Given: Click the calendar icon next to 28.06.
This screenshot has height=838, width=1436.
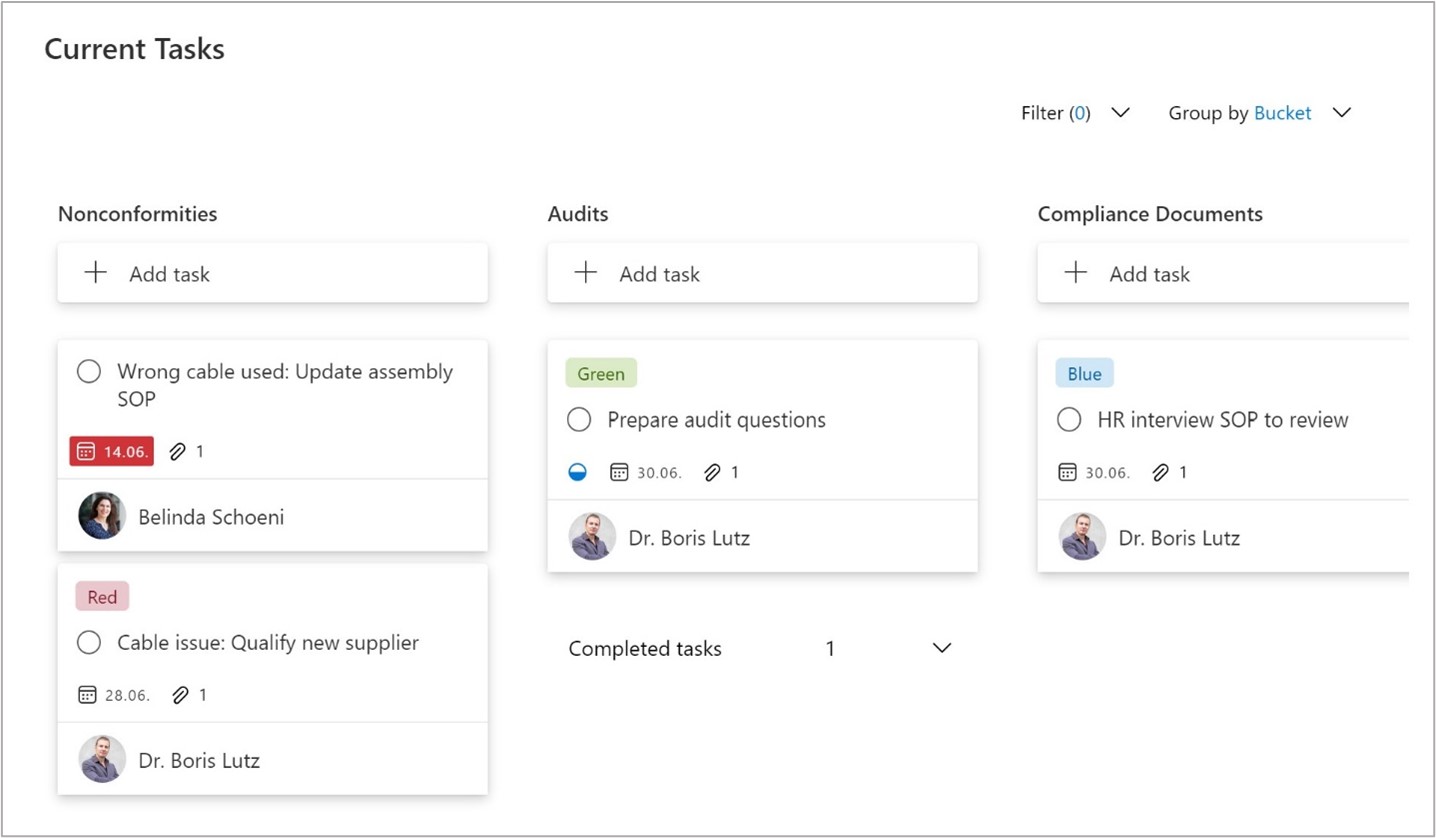Looking at the screenshot, I should (x=87, y=694).
